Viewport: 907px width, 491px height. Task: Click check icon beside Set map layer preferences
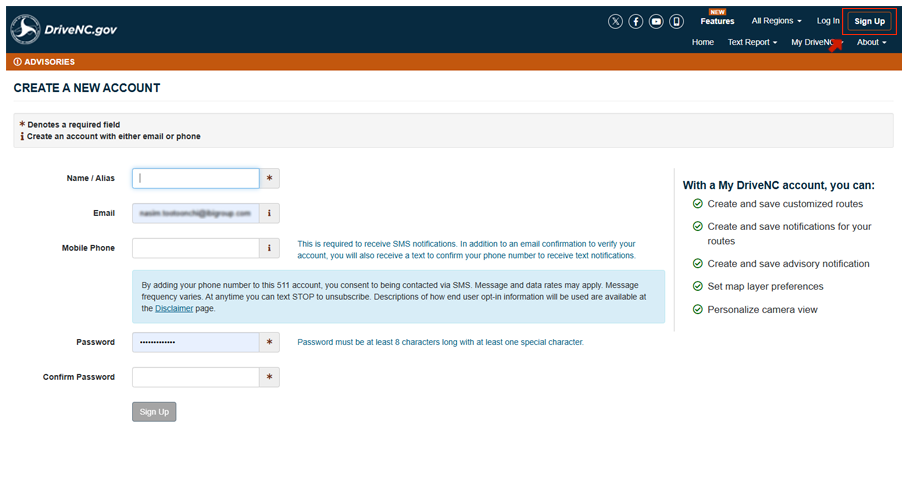point(698,286)
